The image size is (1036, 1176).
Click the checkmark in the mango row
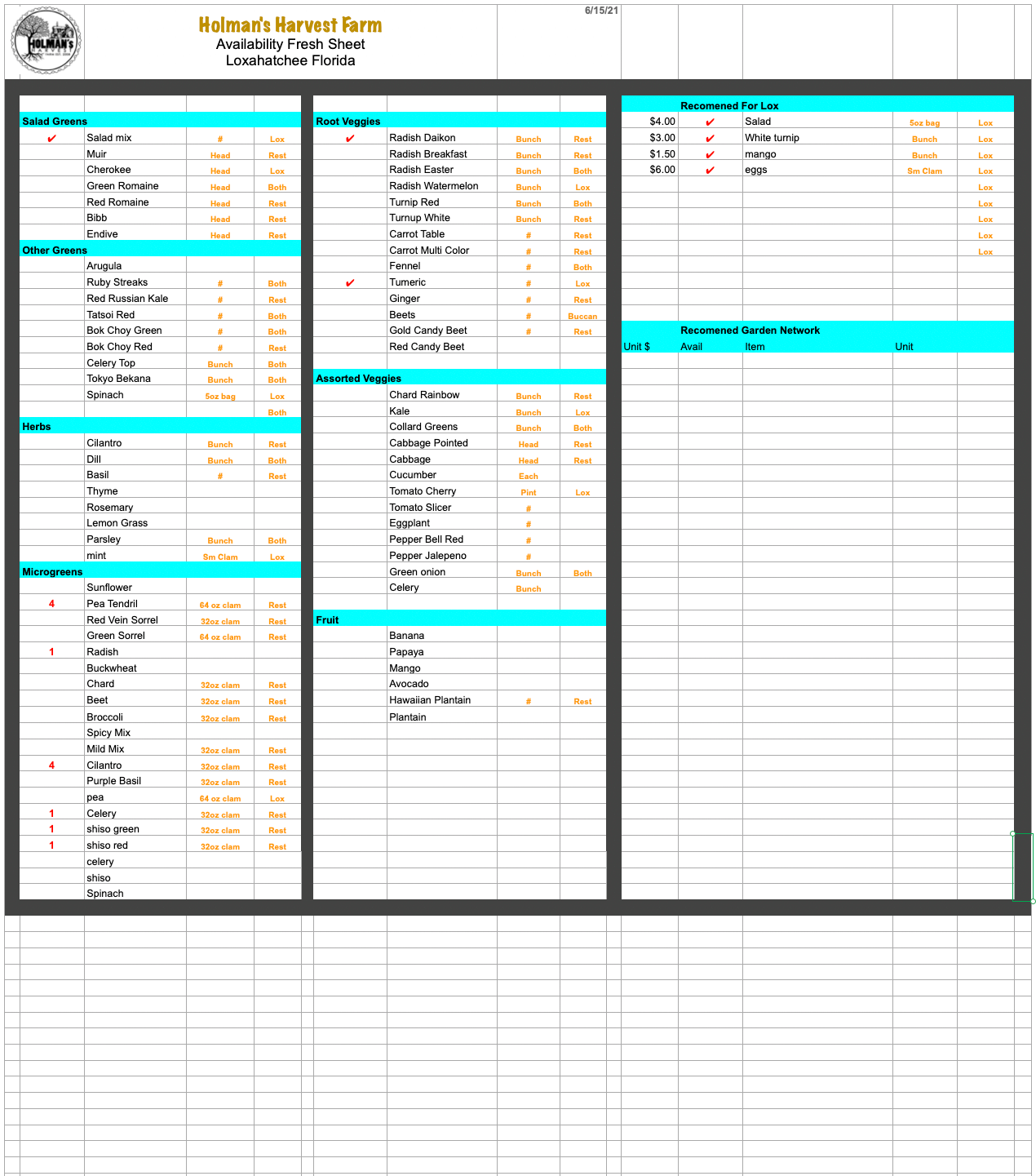(x=710, y=155)
